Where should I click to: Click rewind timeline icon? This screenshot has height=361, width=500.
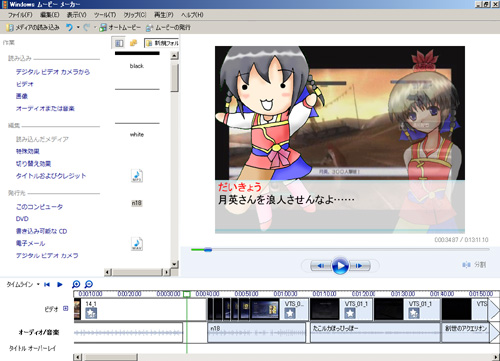point(47,284)
